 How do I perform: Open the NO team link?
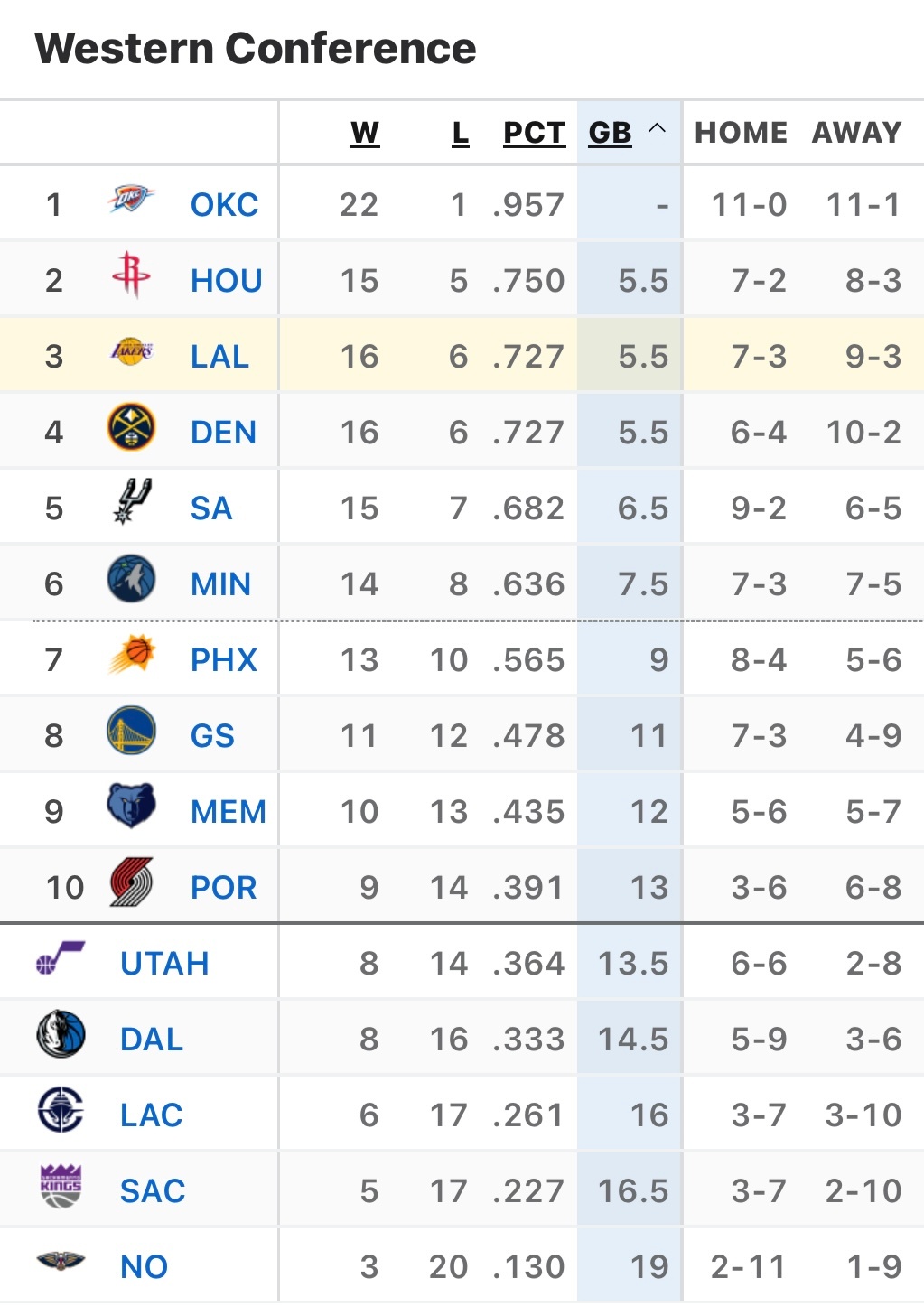tap(145, 1267)
